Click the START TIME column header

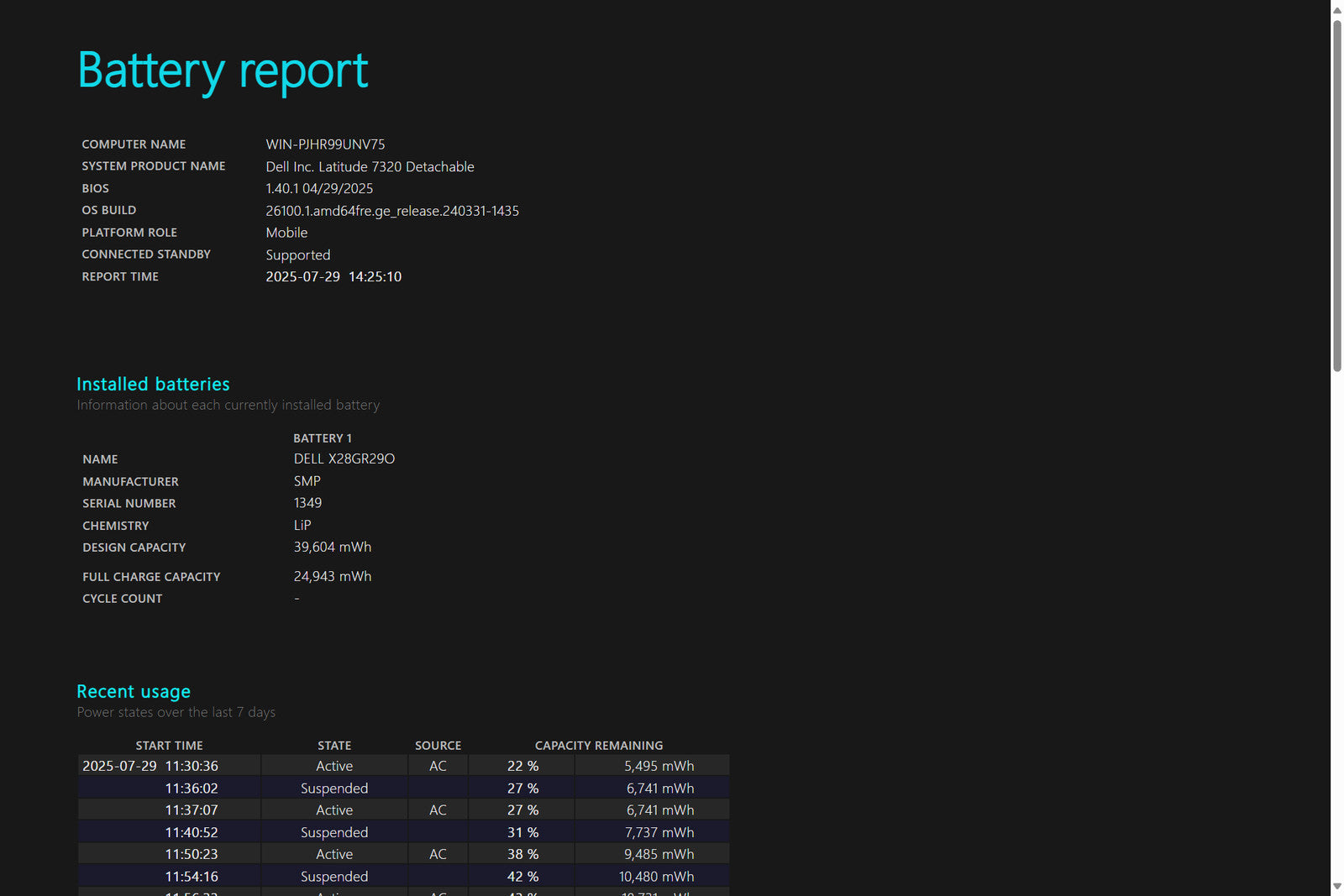coord(169,746)
